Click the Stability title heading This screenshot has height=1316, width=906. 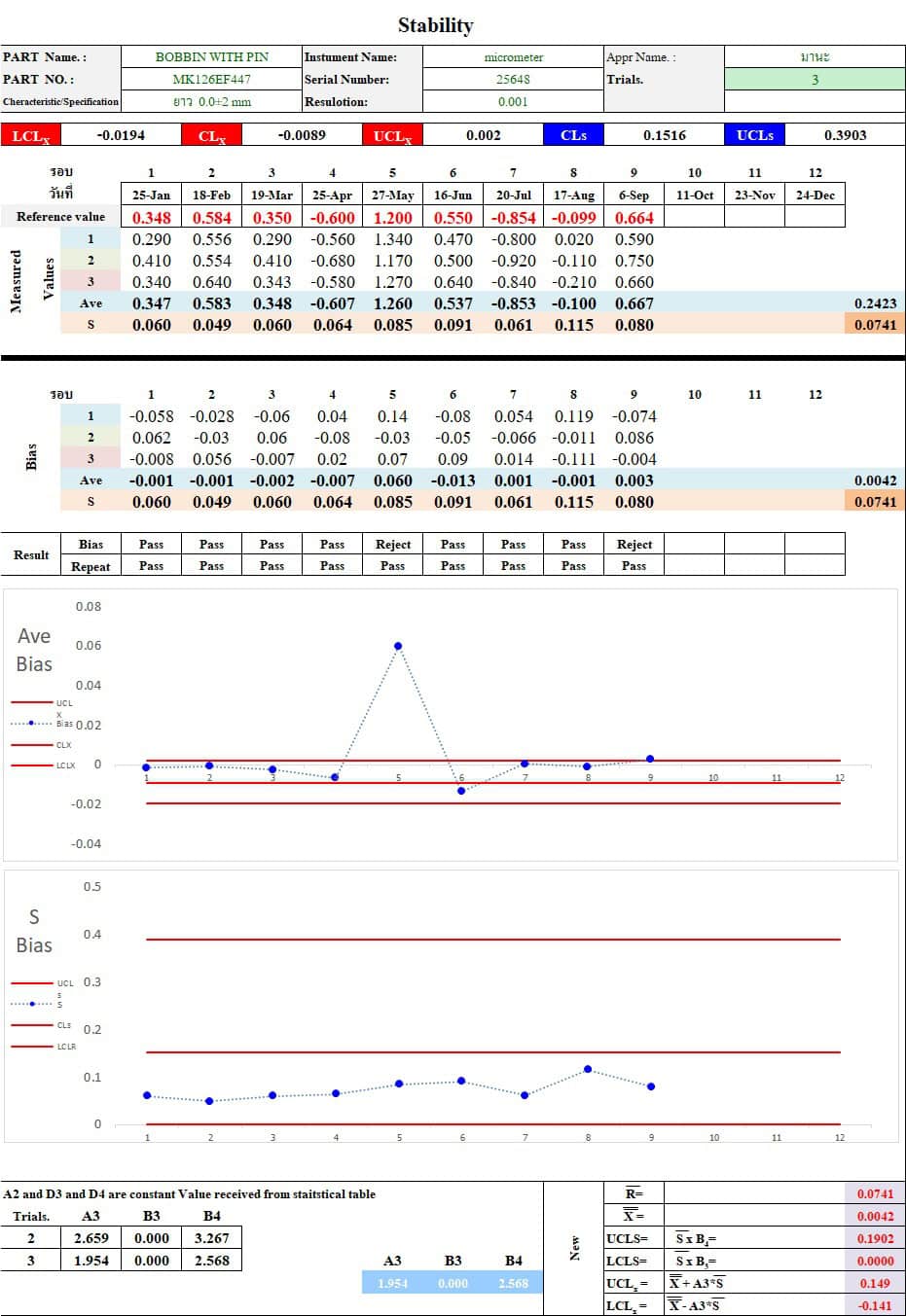coord(435,25)
